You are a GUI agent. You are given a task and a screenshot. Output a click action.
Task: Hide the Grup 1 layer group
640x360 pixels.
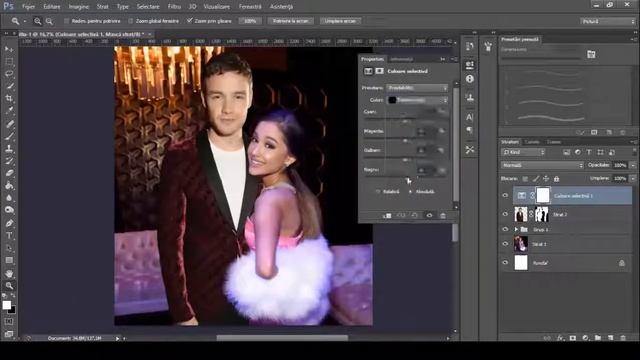[x=505, y=229]
